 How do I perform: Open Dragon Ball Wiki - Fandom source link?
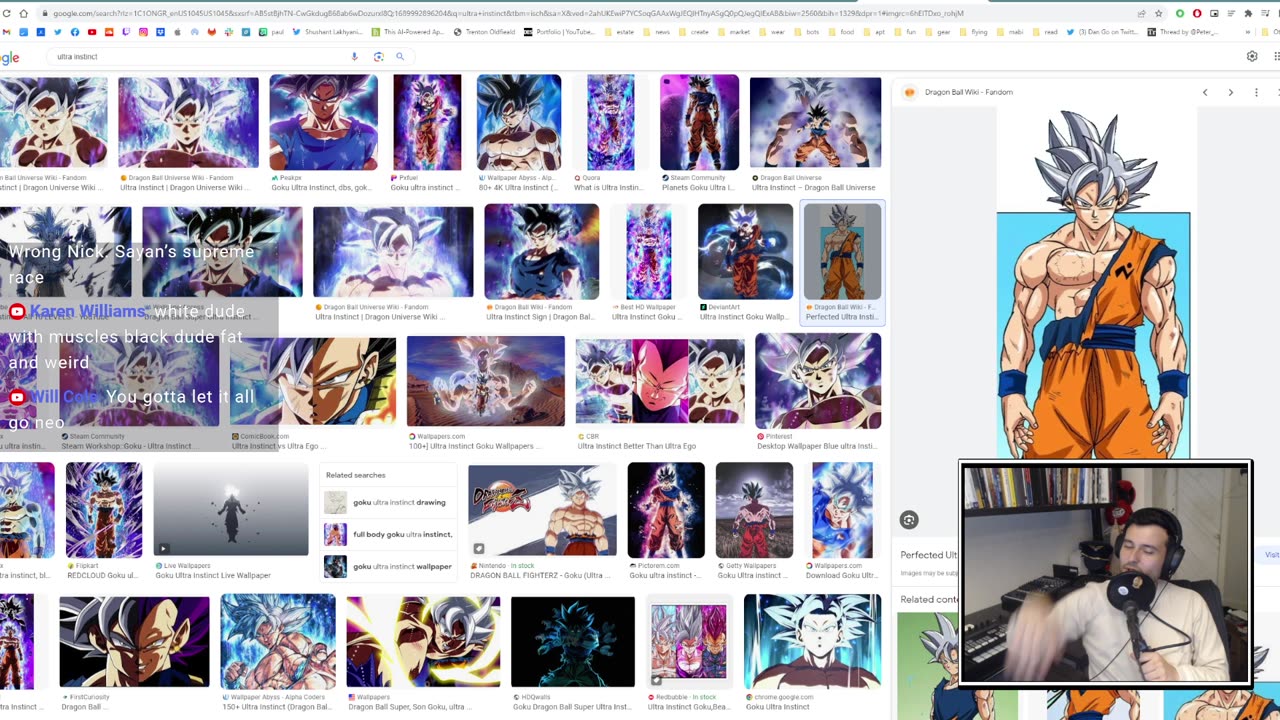pyautogui.click(x=968, y=92)
